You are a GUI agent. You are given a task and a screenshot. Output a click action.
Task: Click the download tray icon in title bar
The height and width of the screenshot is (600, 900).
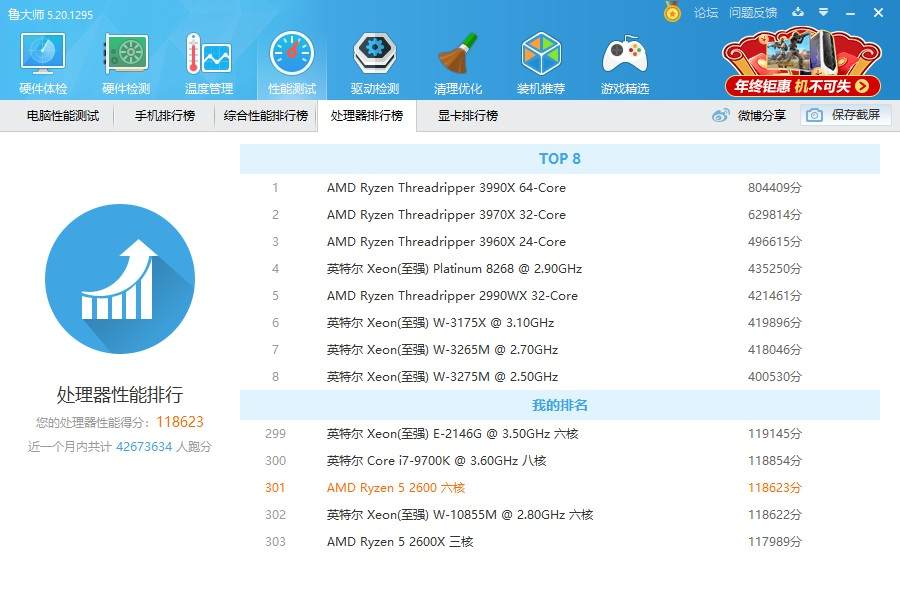[x=798, y=12]
